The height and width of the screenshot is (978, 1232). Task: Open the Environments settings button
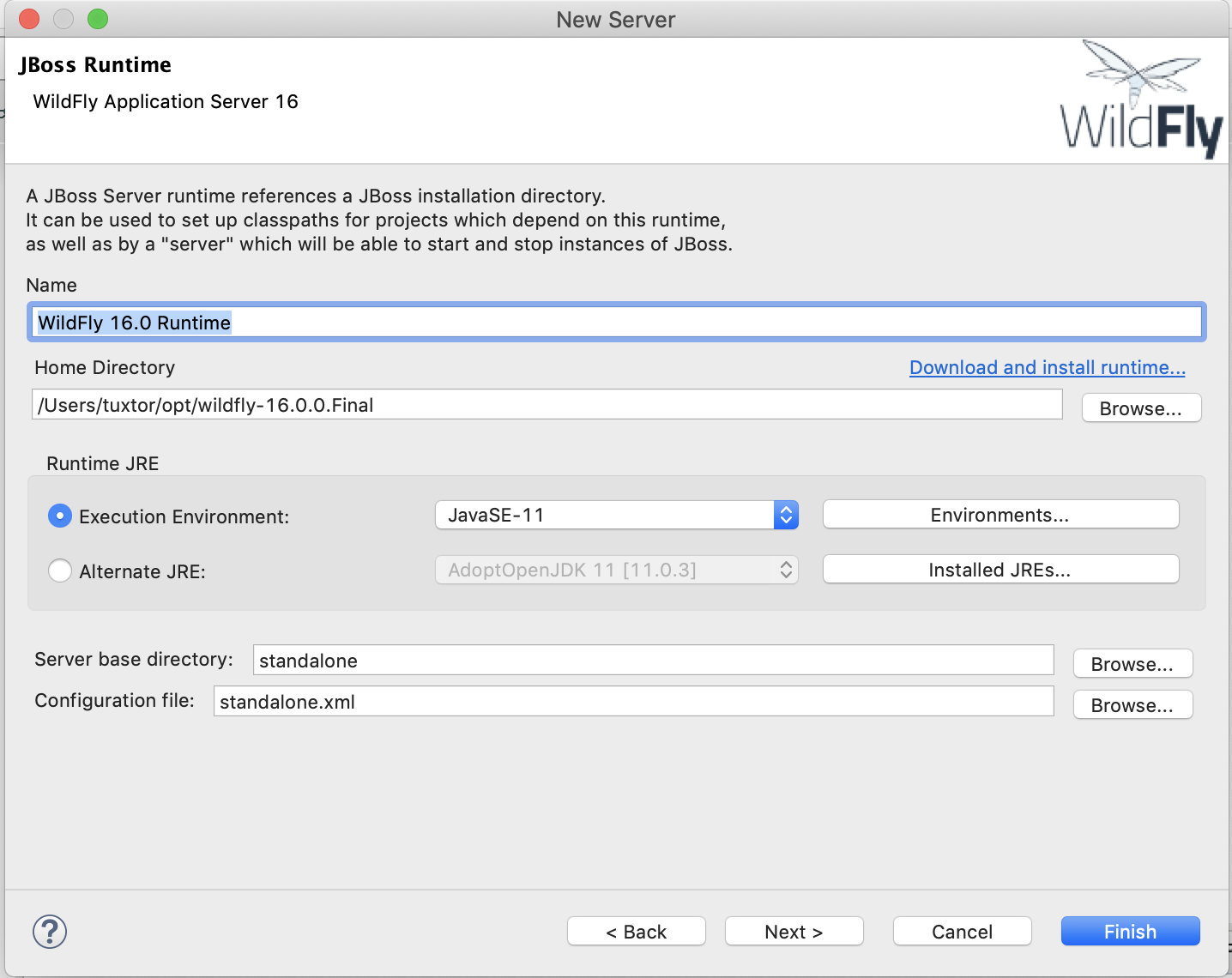tap(999, 515)
